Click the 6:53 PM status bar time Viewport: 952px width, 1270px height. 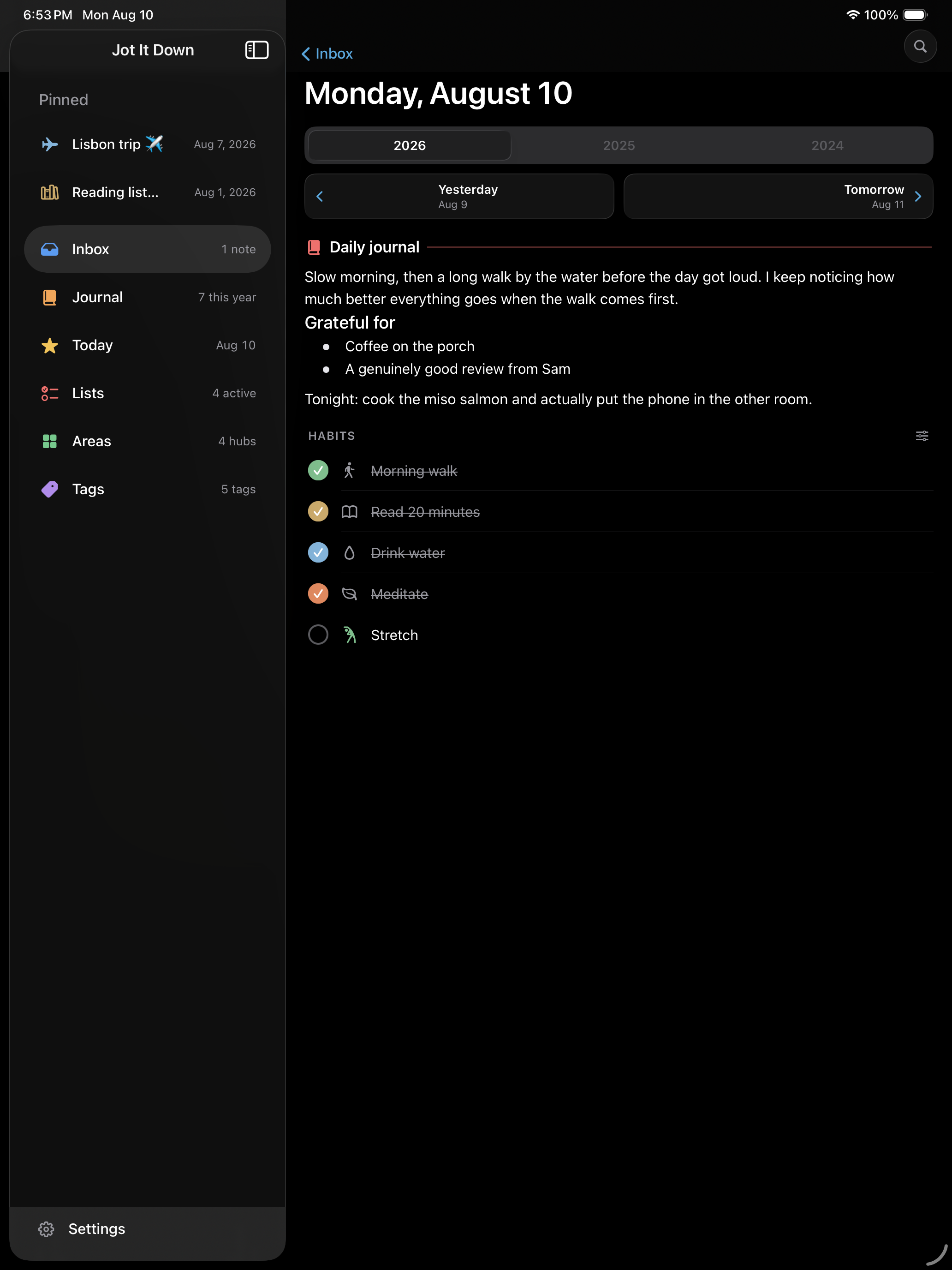pyautogui.click(x=48, y=15)
